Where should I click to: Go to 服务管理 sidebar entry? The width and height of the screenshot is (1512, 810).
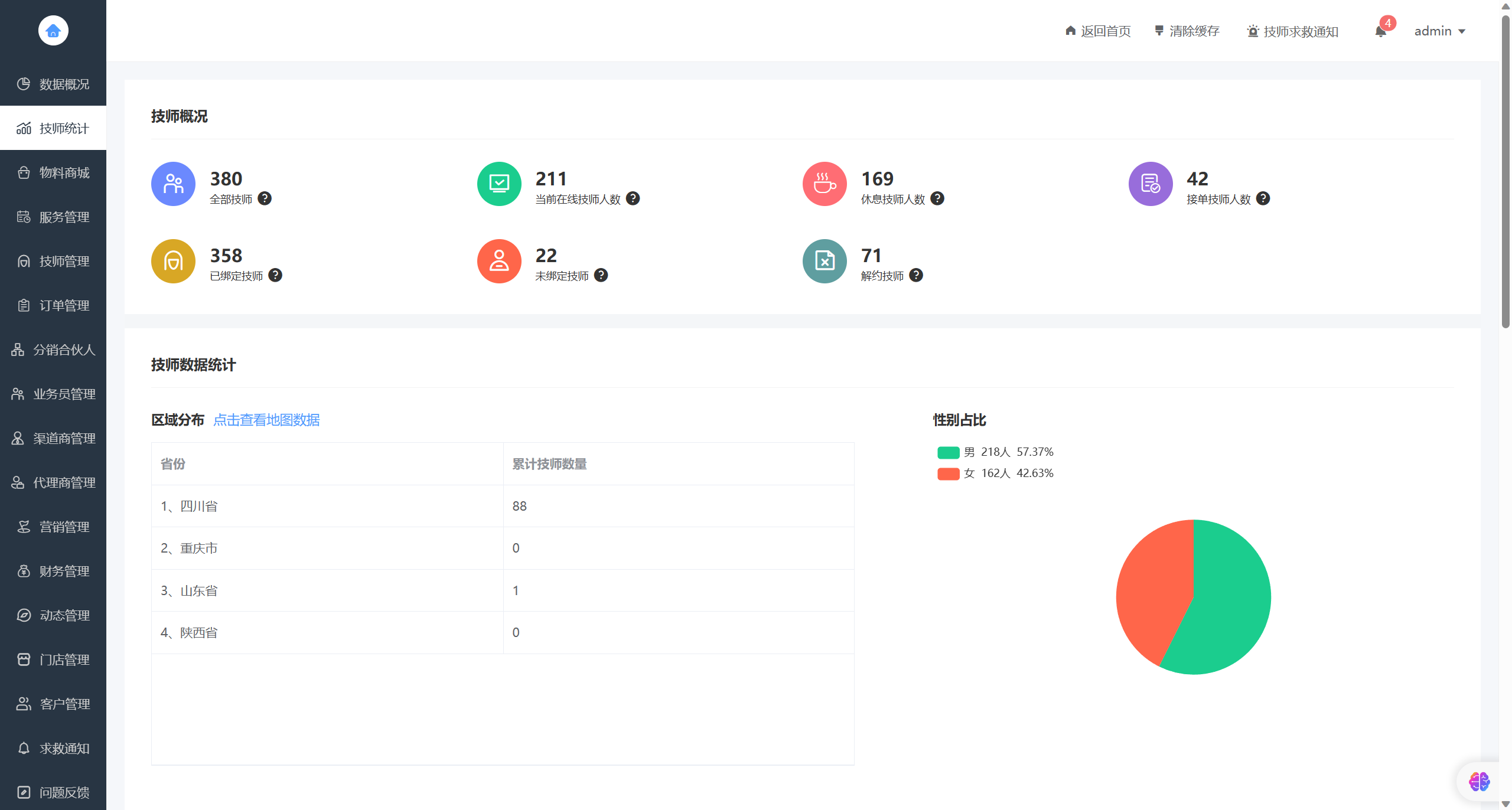pyautogui.click(x=53, y=217)
